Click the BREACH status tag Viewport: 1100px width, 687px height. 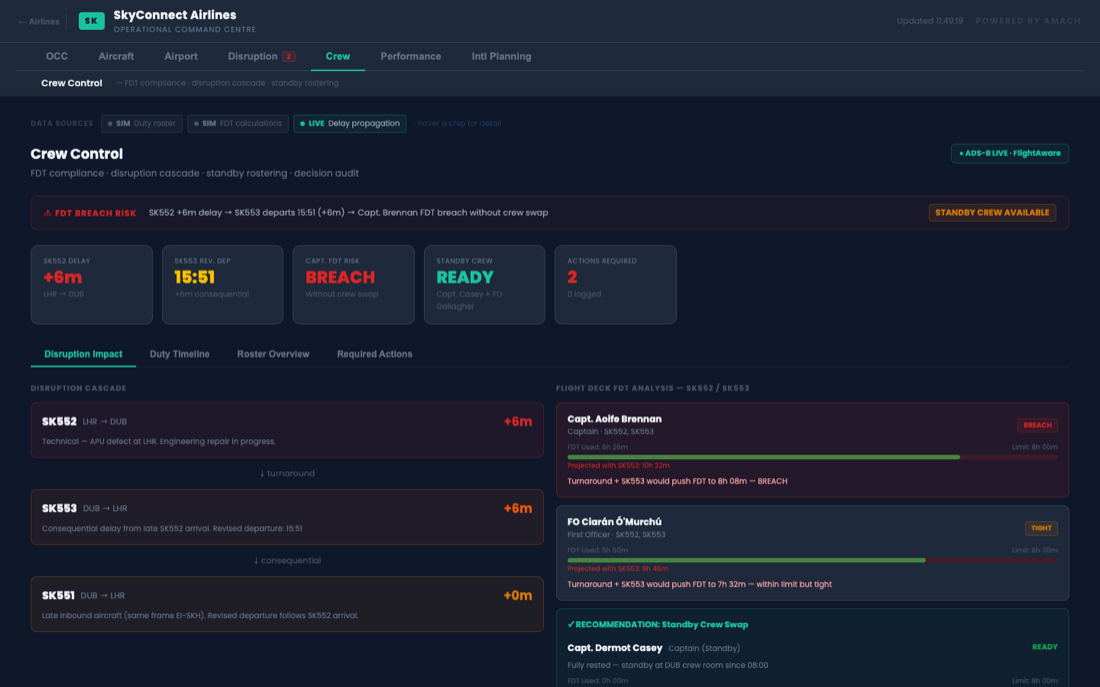pyautogui.click(x=1037, y=425)
